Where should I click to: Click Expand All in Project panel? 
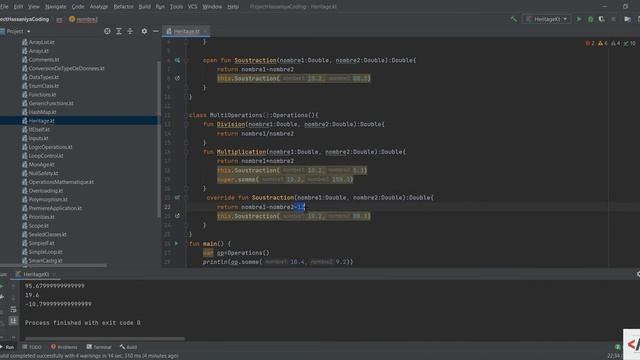119,31
